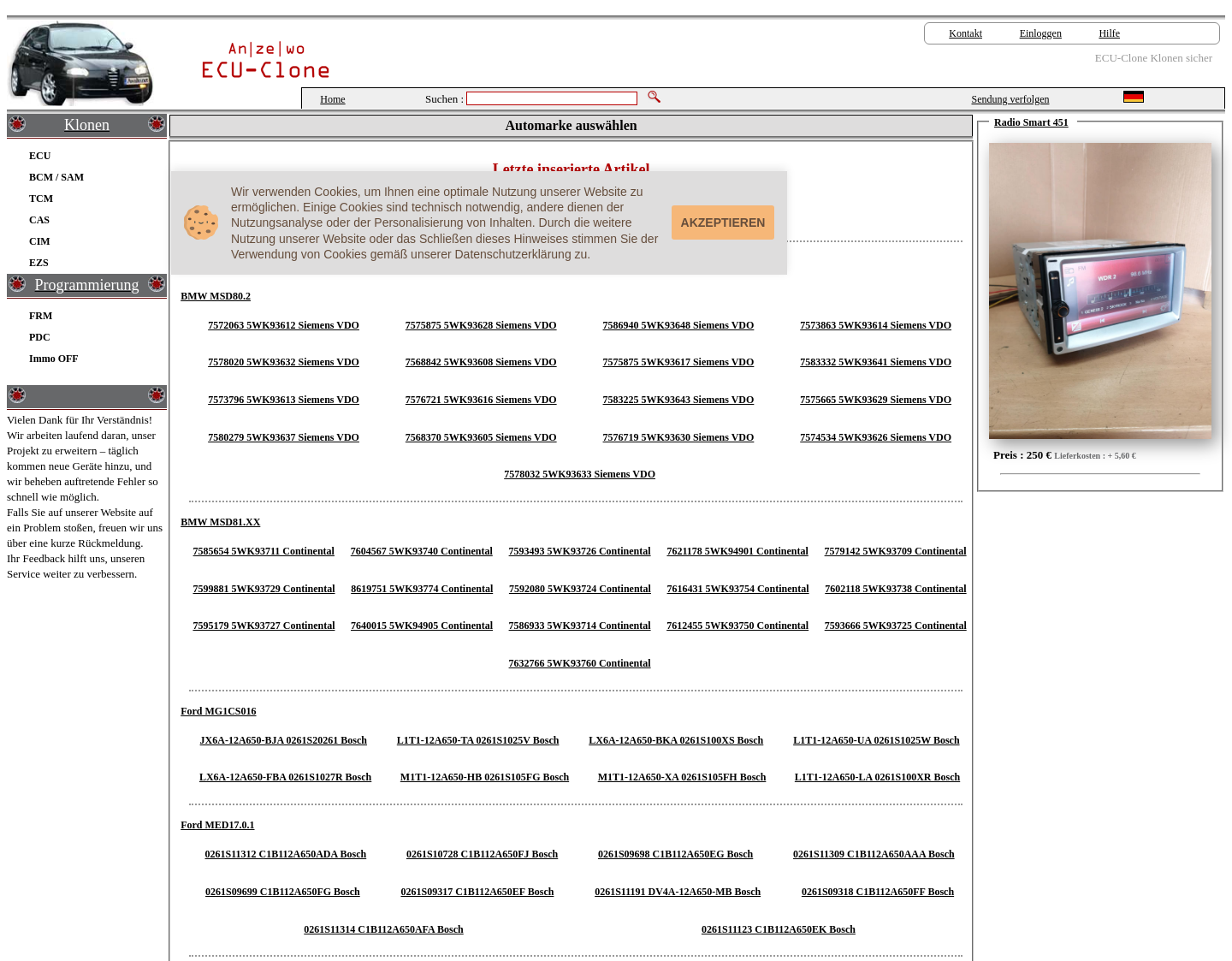The width and height of the screenshot is (1232, 961).
Task: Select FRM under Programmierung
Action: [40, 316]
